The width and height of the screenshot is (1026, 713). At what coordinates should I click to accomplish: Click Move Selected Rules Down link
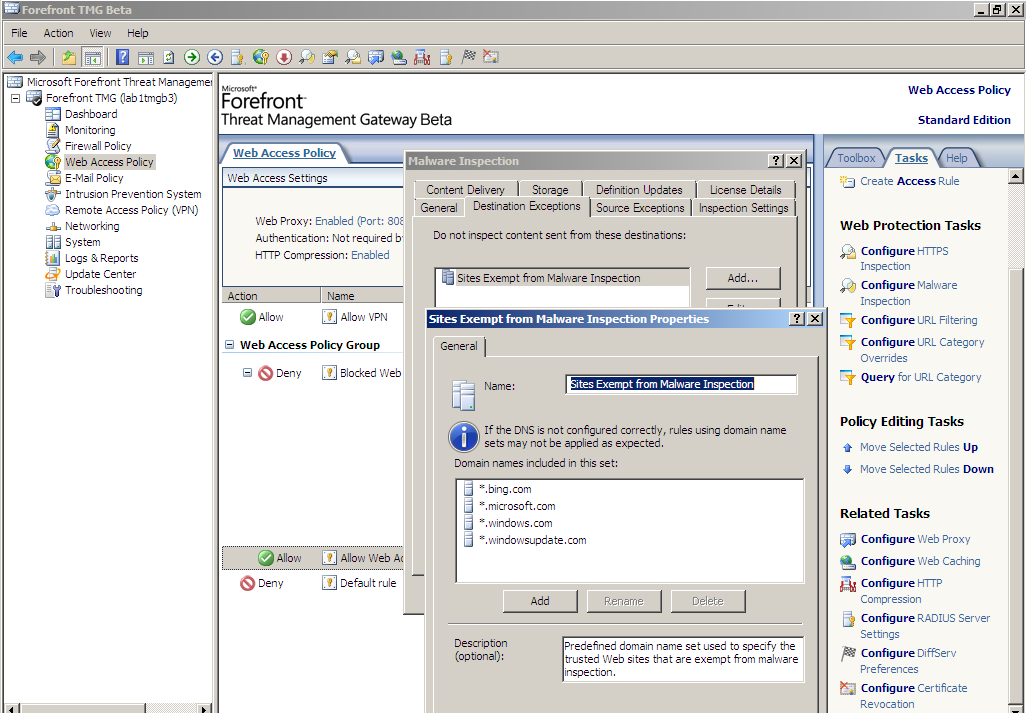point(927,469)
